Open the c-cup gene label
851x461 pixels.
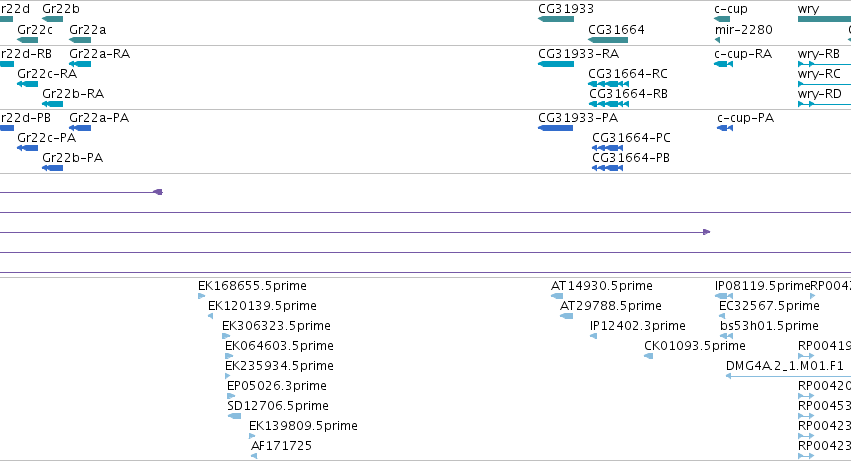(x=731, y=9)
